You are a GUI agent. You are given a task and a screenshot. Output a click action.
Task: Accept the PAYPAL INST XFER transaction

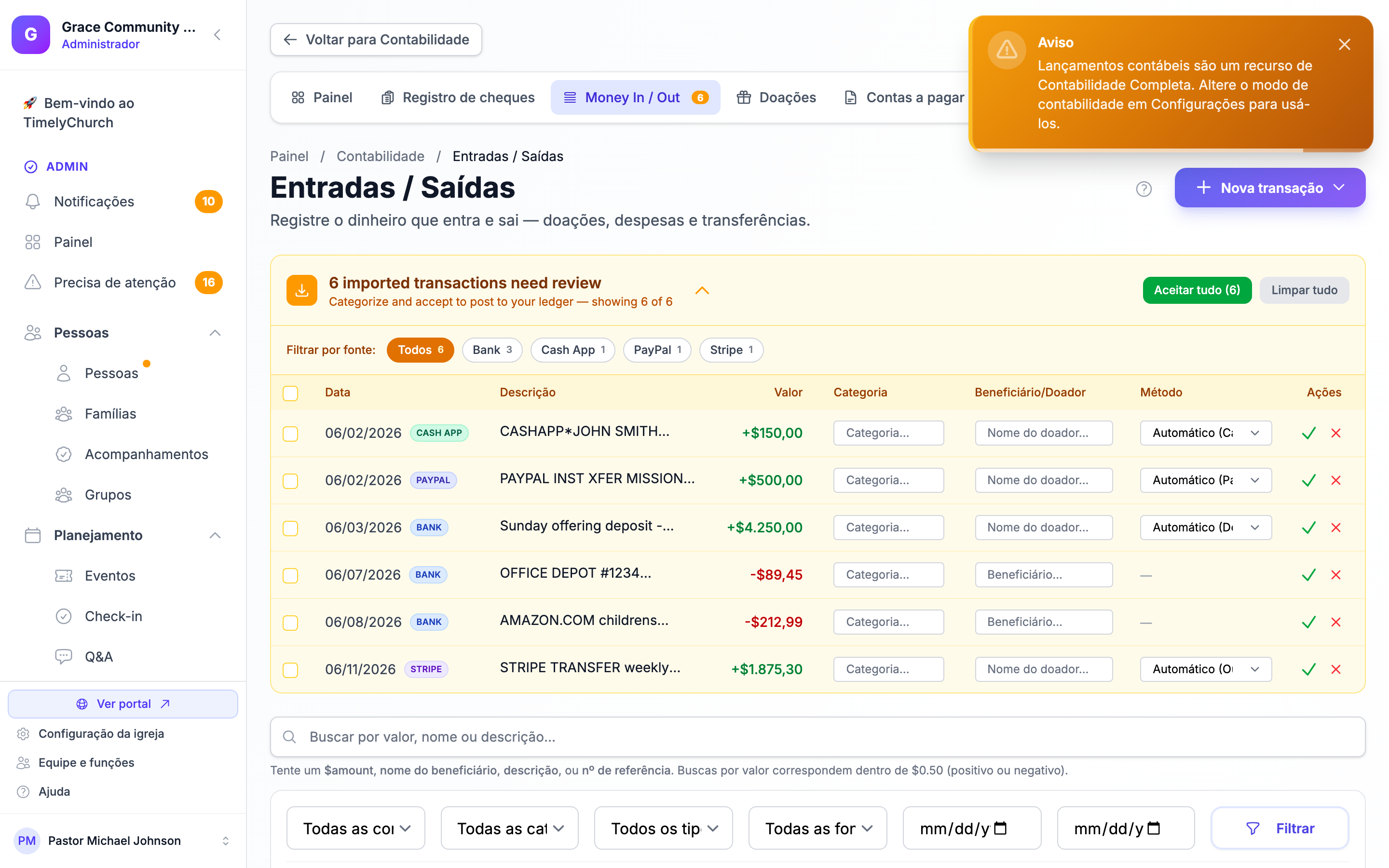[1308, 480]
